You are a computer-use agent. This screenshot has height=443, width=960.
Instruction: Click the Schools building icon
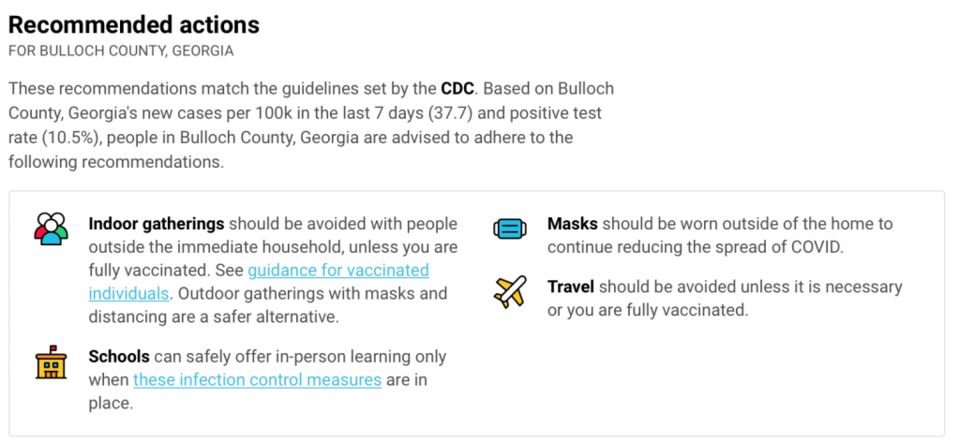(51, 362)
